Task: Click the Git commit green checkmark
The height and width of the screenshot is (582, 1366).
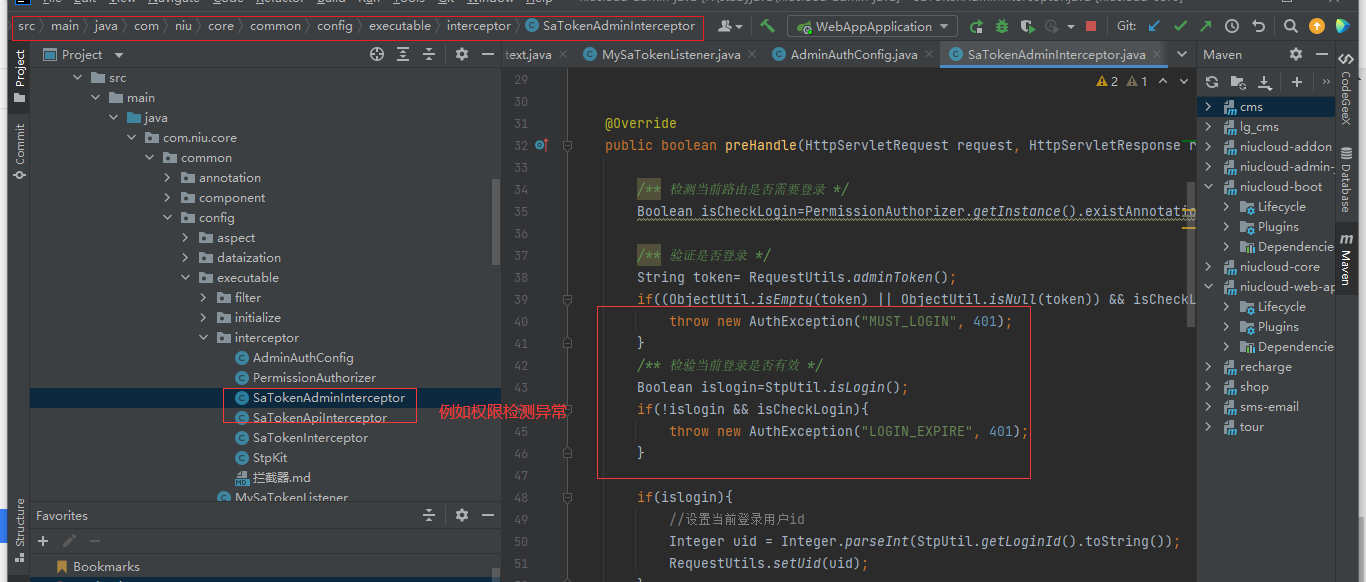Action: click(1180, 27)
